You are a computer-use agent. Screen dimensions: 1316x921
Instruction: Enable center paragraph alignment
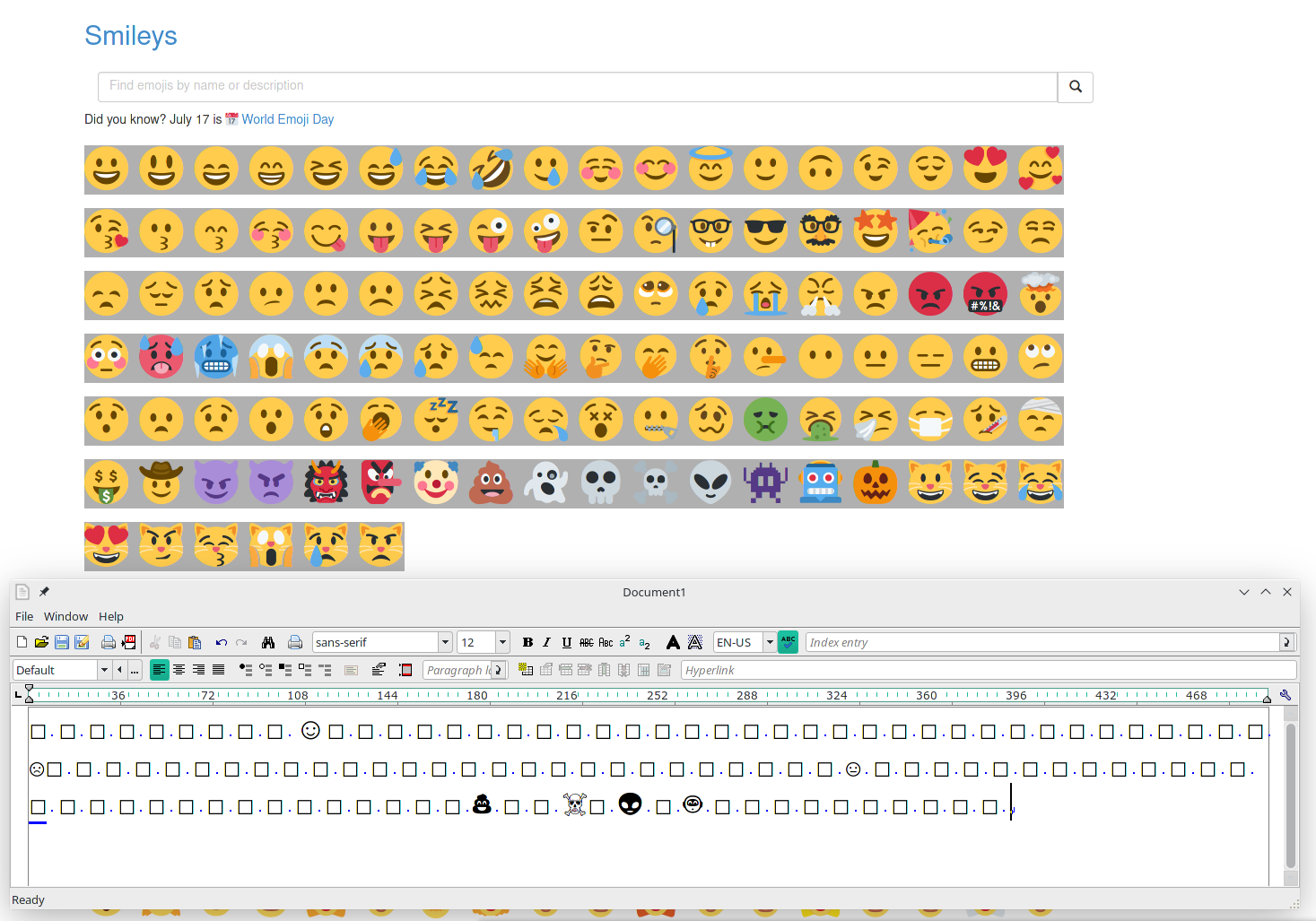[179, 670]
